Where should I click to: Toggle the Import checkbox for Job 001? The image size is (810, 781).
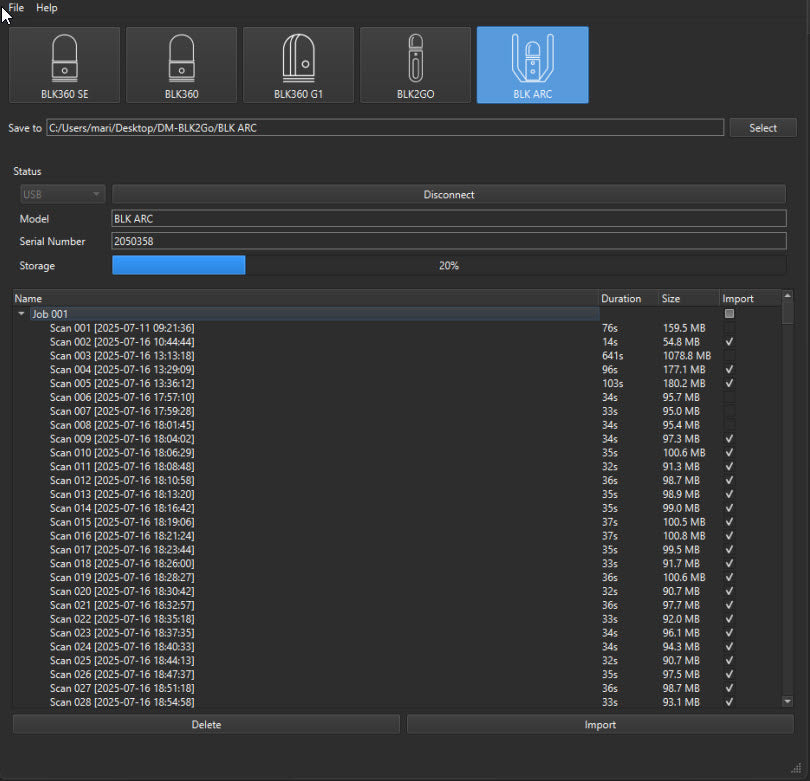point(728,313)
